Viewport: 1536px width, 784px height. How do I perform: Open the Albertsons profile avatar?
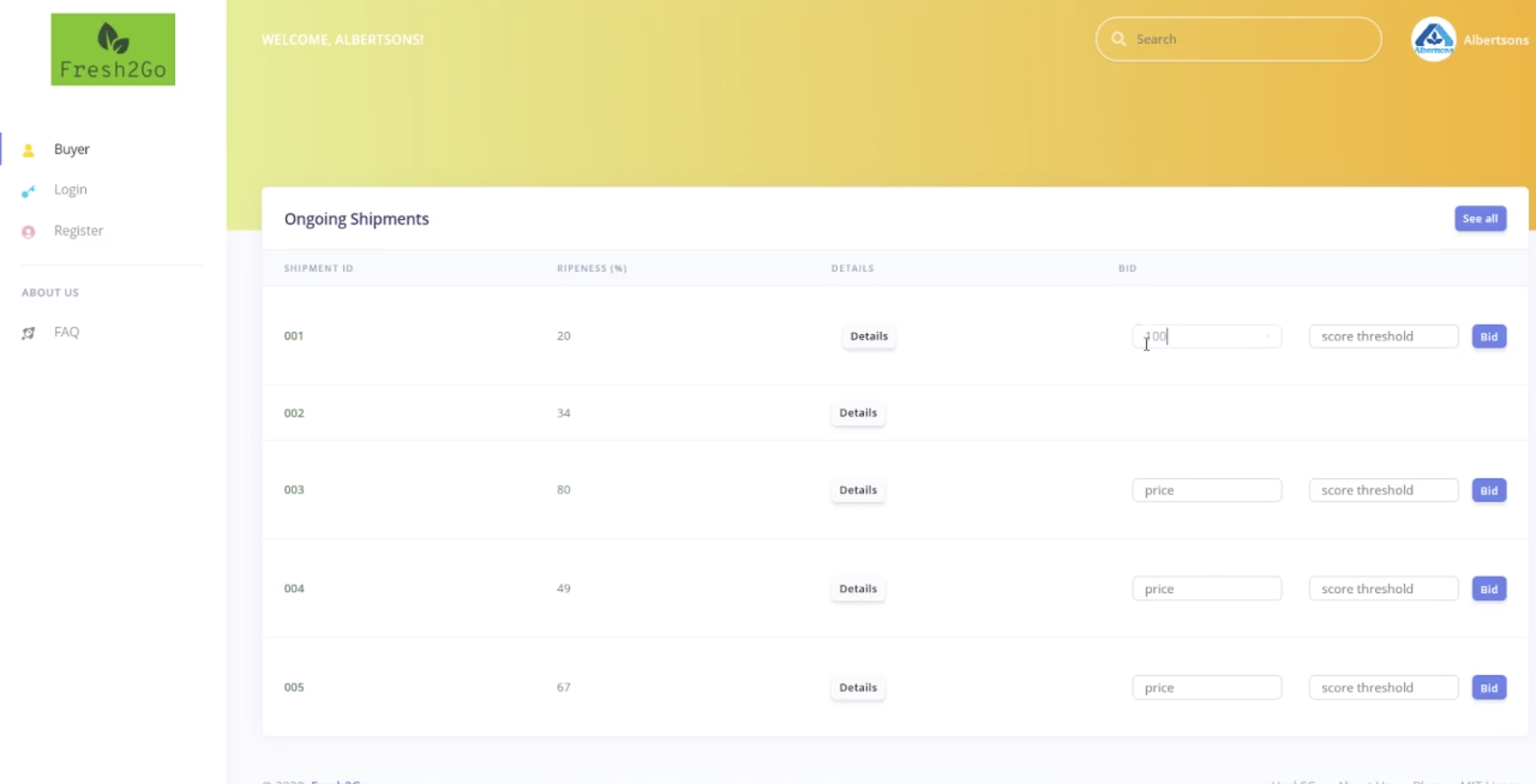point(1433,39)
